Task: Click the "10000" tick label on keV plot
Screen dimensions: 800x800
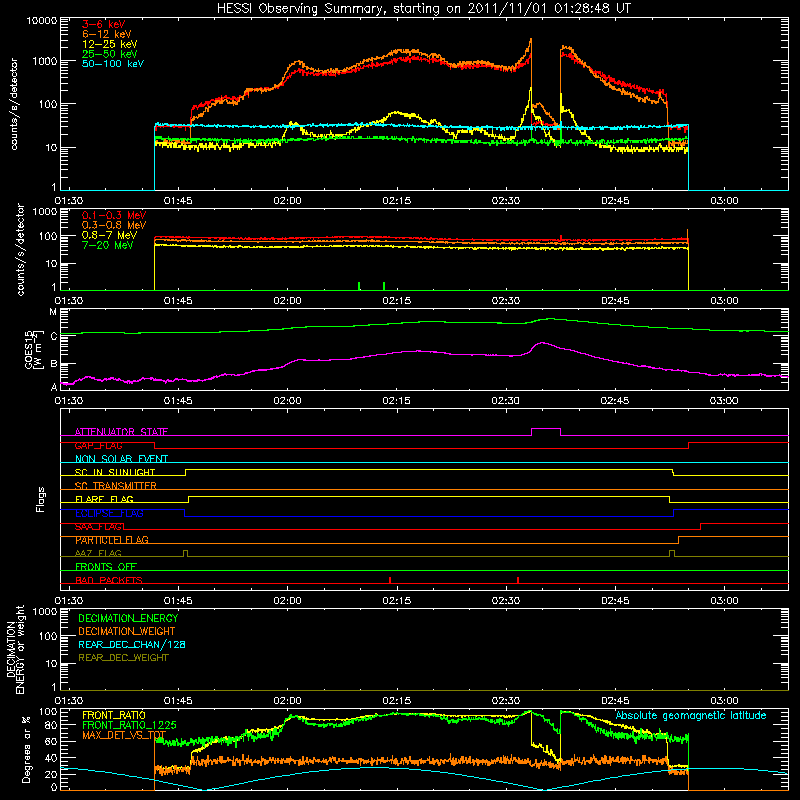Action: tap(42, 20)
